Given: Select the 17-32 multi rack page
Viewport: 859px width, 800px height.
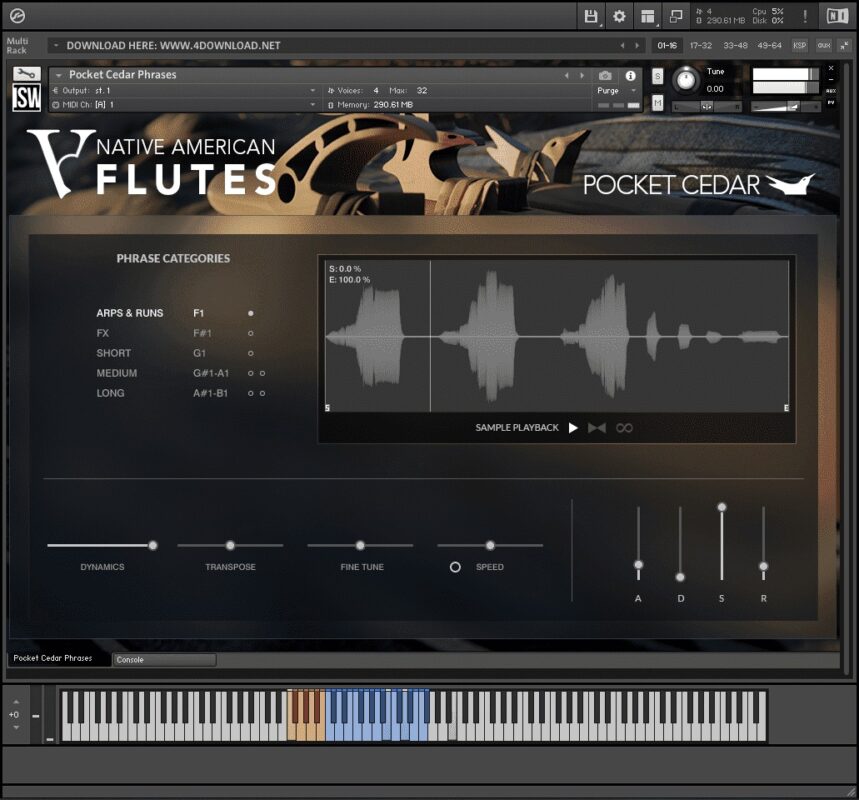Looking at the screenshot, I should [x=701, y=45].
